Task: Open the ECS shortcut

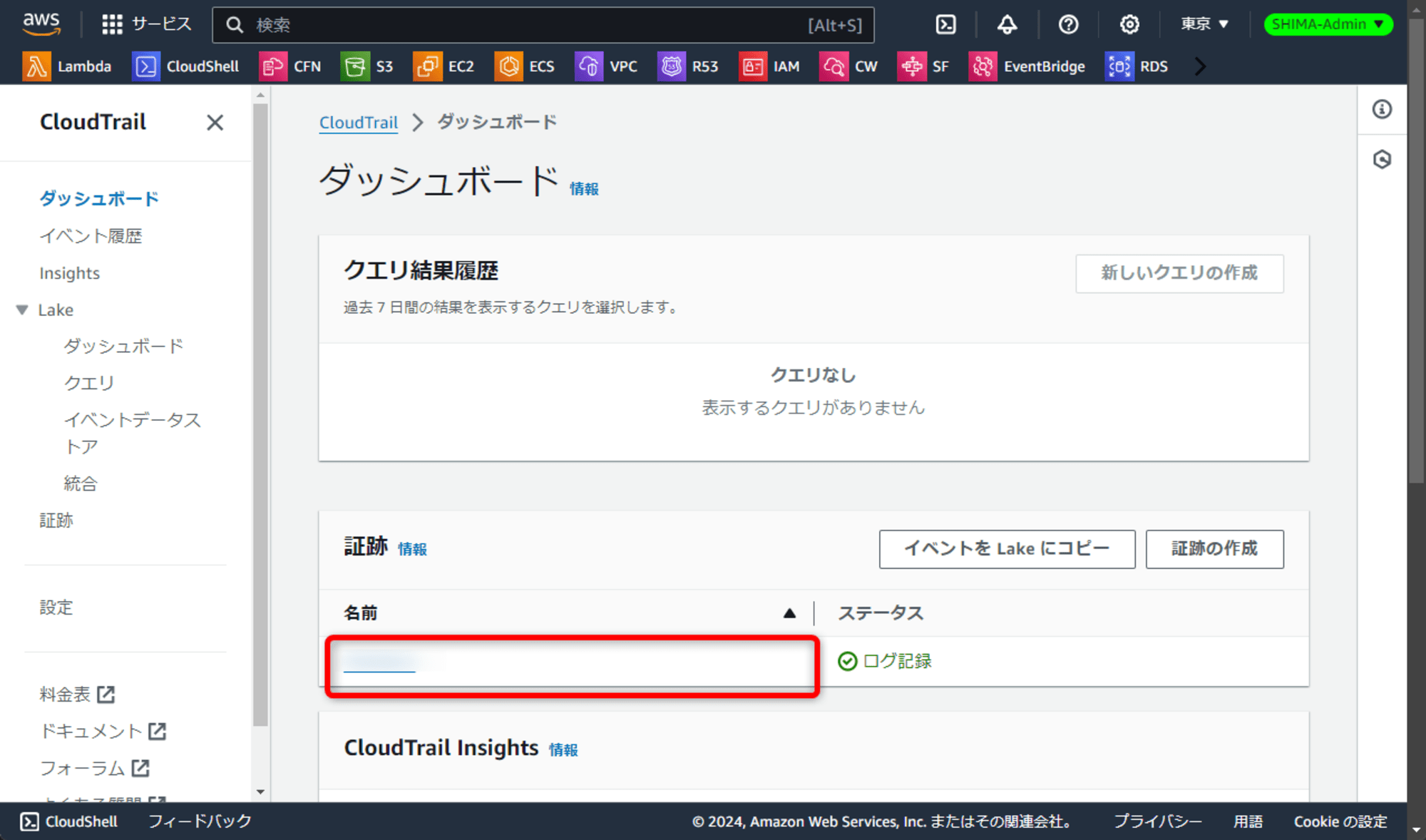Action: click(x=524, y=66)
